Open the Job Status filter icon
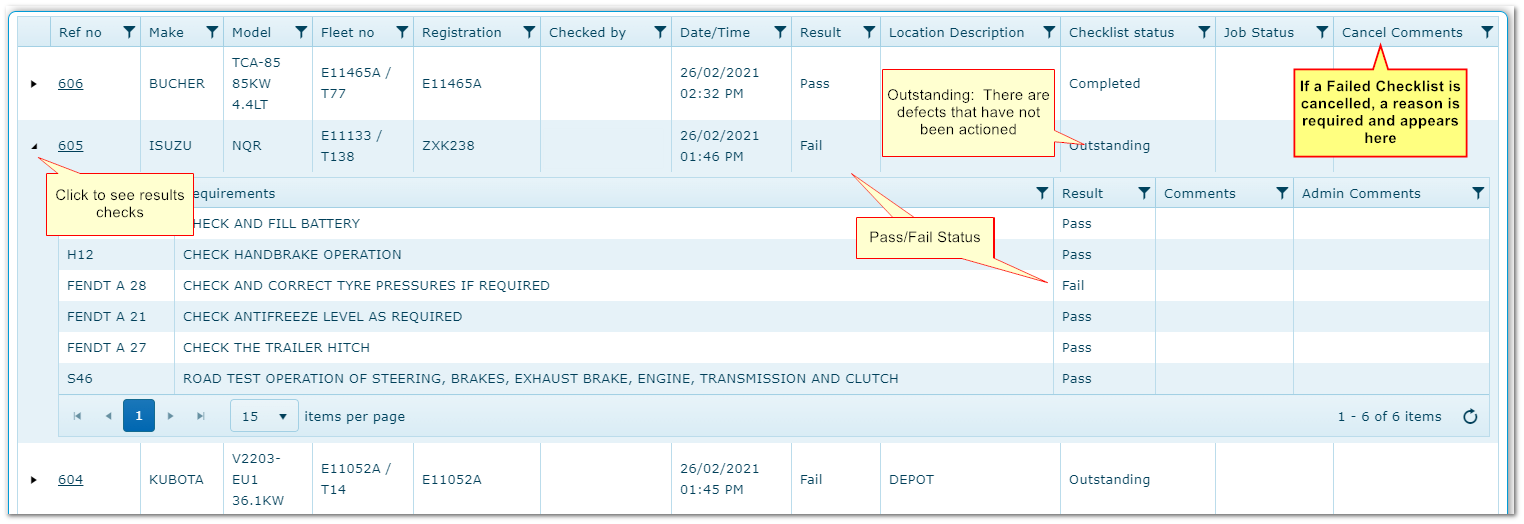Viewport: 1524px width, 524px height. (1322, 33)
